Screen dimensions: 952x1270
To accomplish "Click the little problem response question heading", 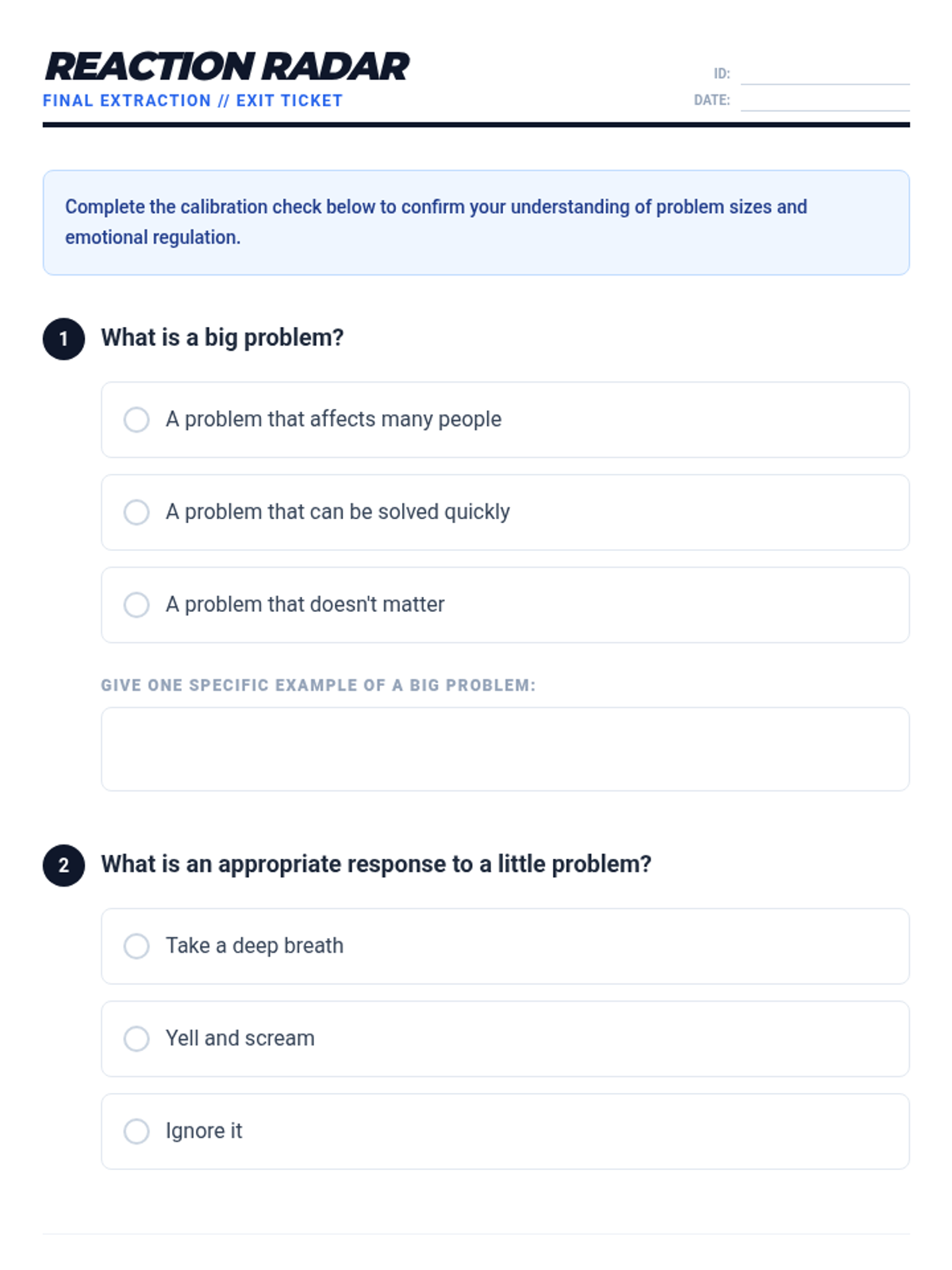I will [376, 864].
